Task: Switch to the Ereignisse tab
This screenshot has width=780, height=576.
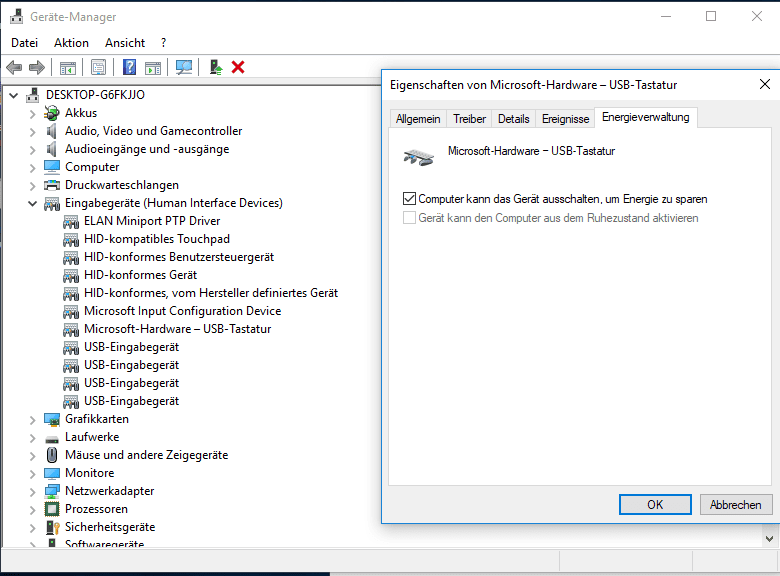Action: click(565, 119)
